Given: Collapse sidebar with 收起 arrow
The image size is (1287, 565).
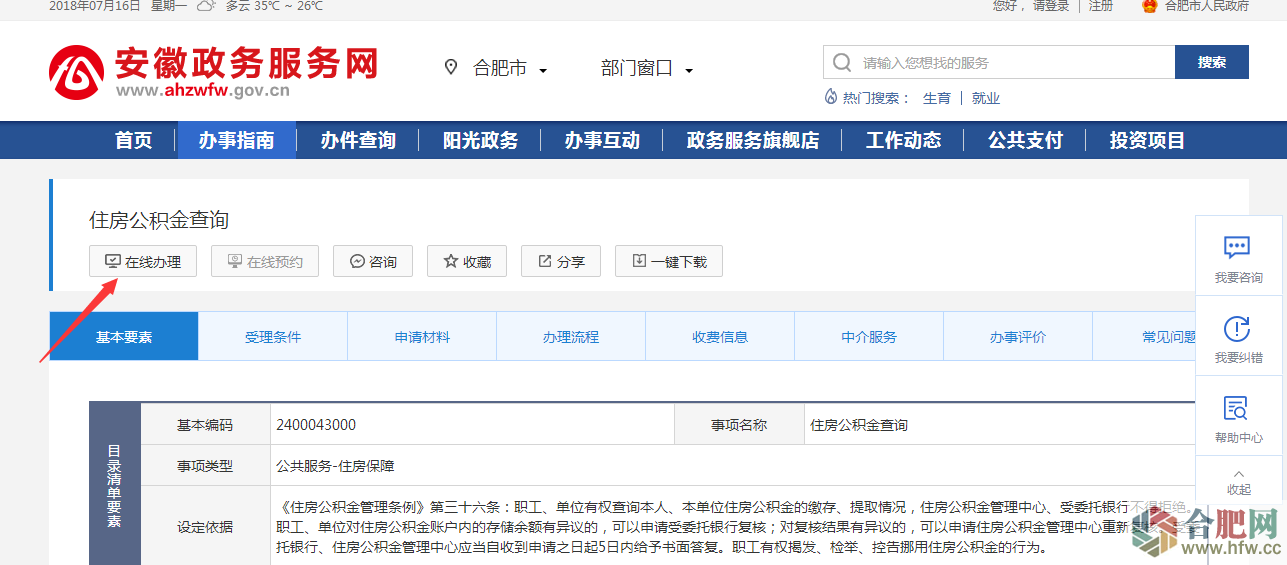Looking at the screenshot, I should (x=1238, y=482).
